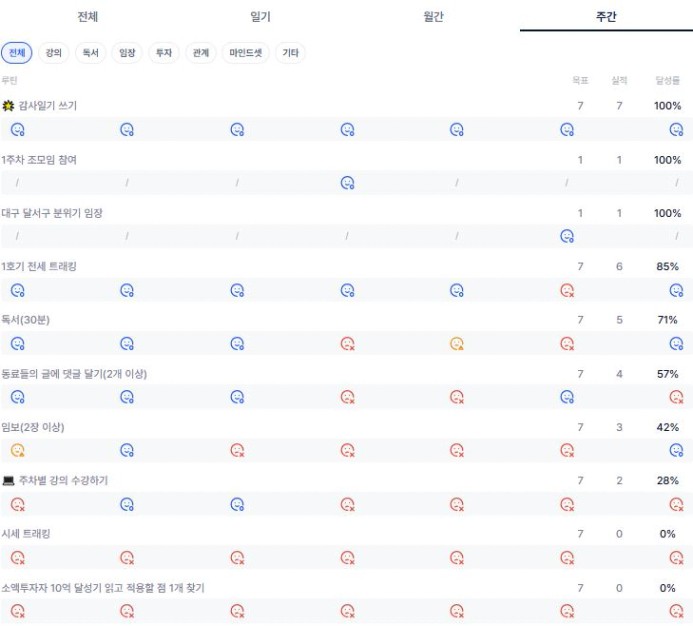Click the sun emoji beside 감사일기 쓰기

click(x=9, y=105)
